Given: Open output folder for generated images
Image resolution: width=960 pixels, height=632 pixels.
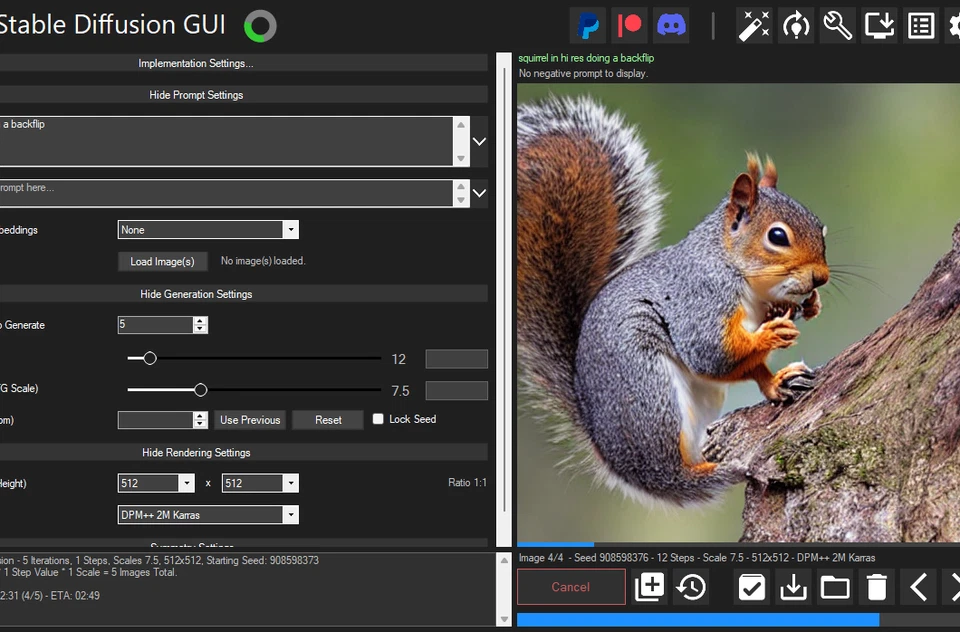Looking at the screenshot, I should pos(835,587).
